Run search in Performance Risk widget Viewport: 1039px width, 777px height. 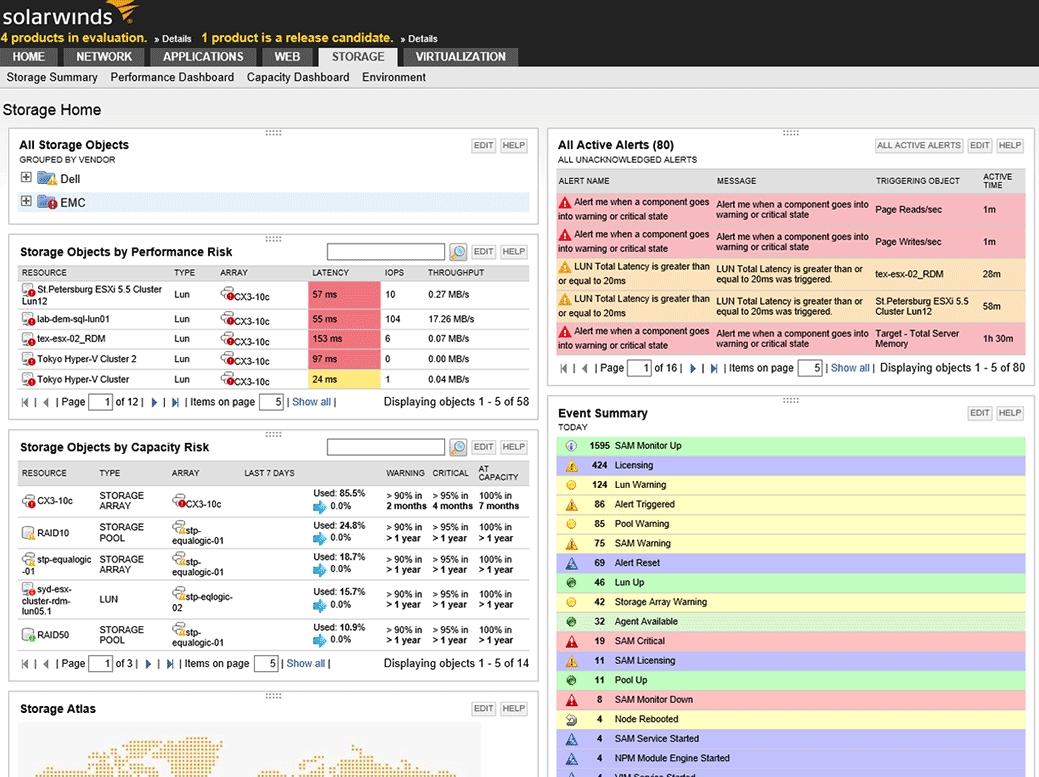click(458, 252)
